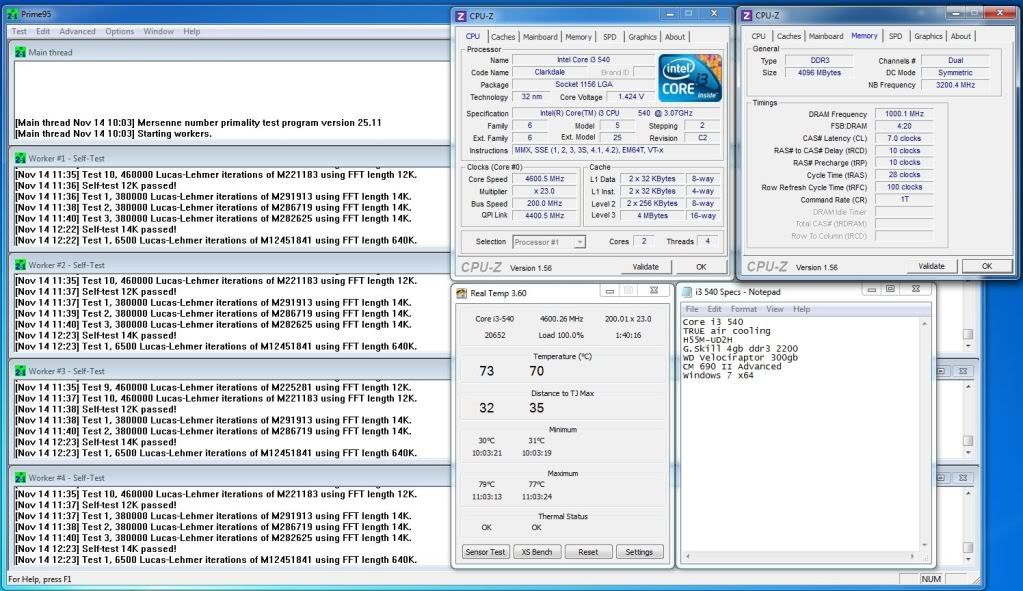The image size is (1023, 591).
Task: Click the Z icon of the Memory CPU-Z window
Action: 745,15
